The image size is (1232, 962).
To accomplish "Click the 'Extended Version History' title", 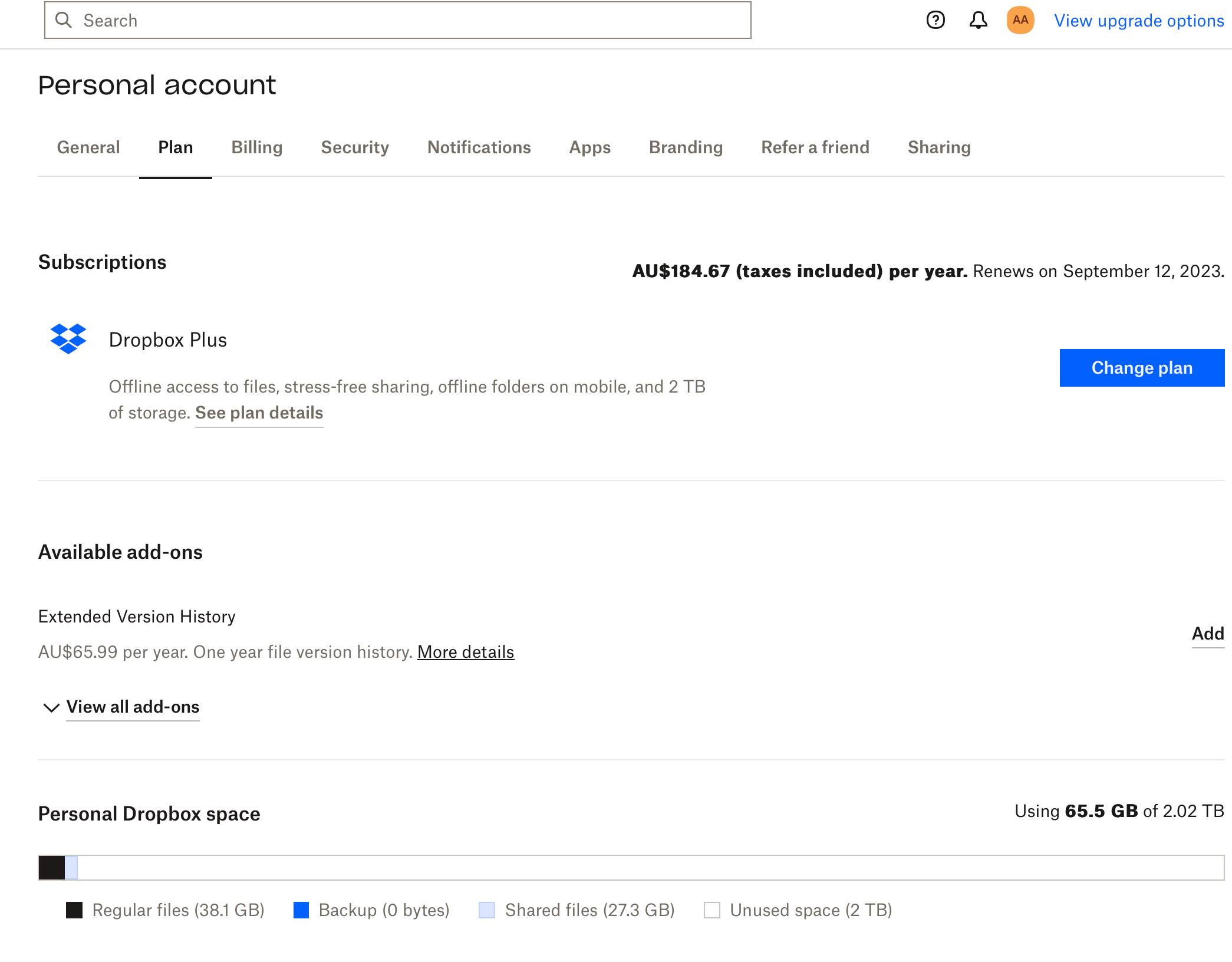I will [137, 617].
